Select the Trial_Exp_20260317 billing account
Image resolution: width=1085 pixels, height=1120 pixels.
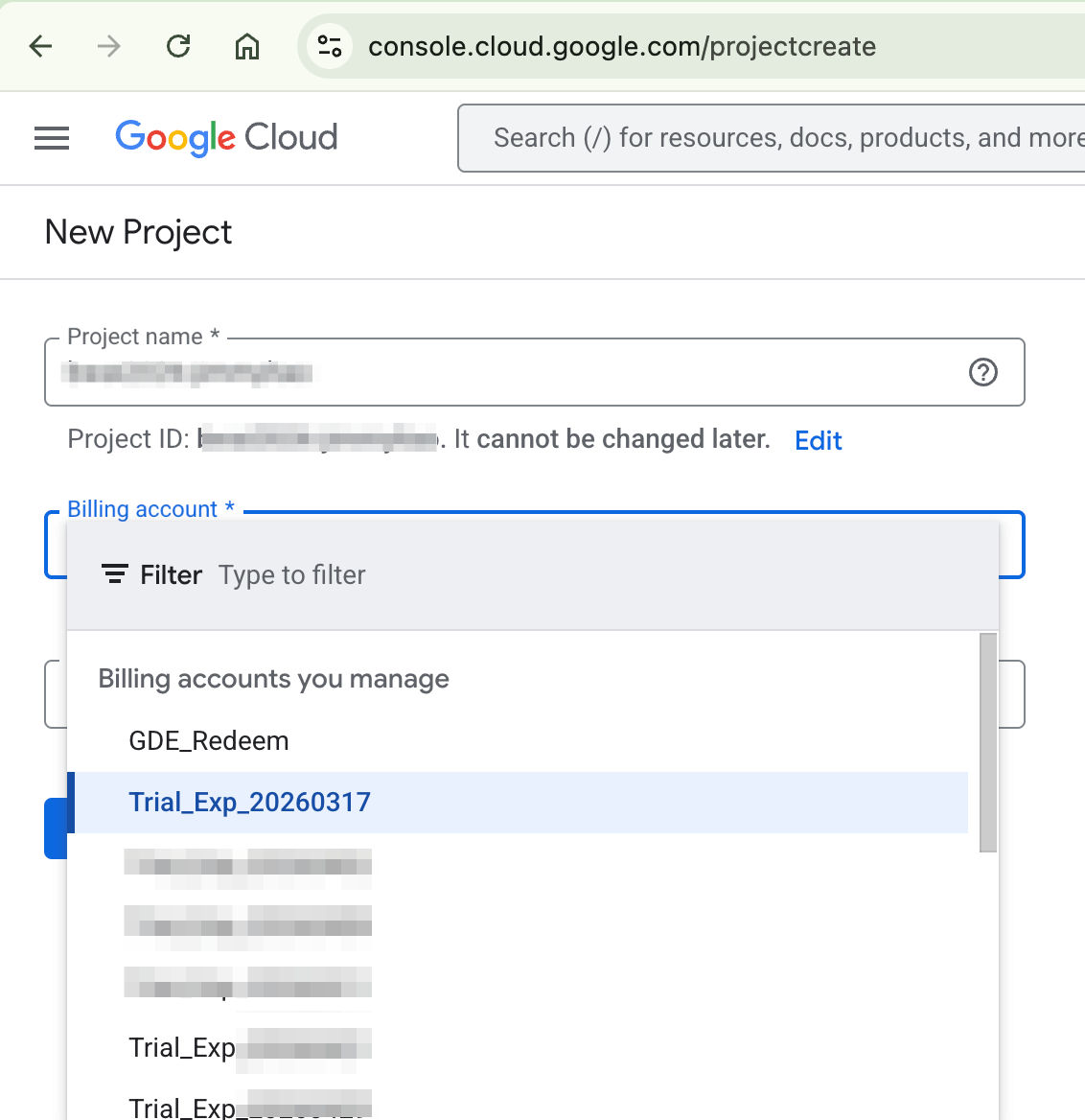[x=518, y=803]
